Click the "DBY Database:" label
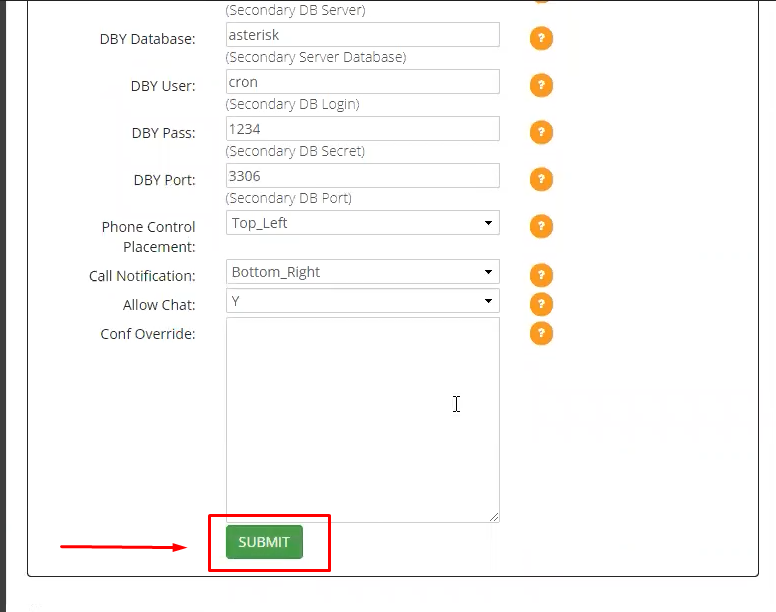The height and width of the screenshot is (612, 776). tap(147, 39)
